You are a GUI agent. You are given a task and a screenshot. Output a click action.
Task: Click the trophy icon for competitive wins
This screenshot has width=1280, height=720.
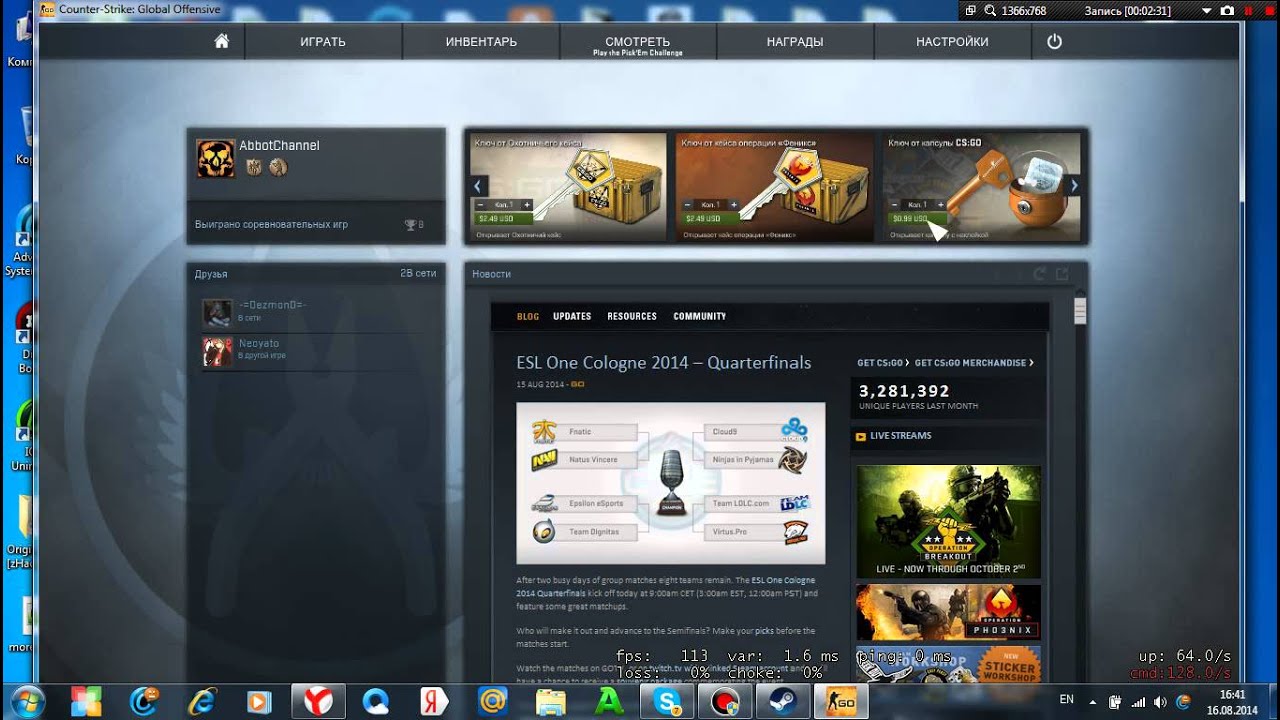[410, 225]
